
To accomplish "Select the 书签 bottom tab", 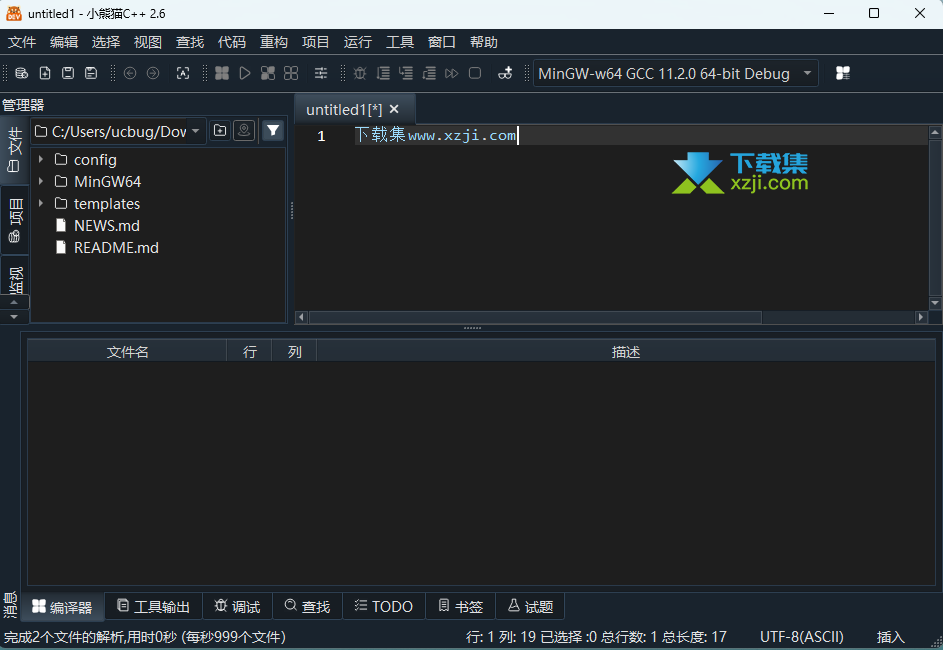I will tap(461, 607).
